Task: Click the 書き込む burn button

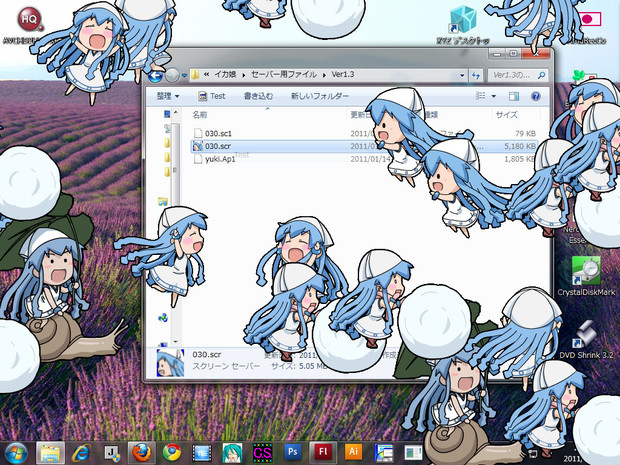Action: (259, 96)
